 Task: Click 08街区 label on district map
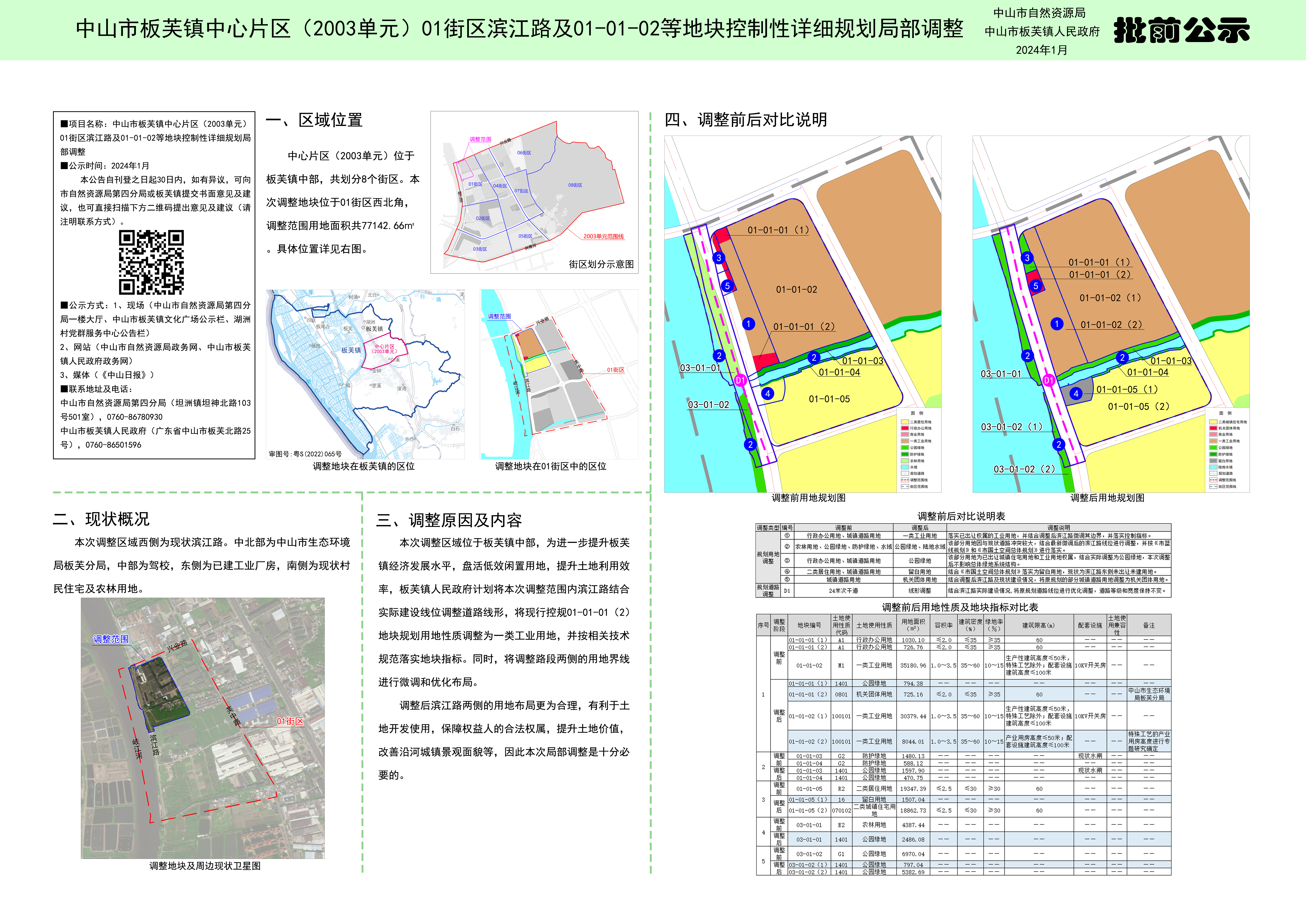[x=575, y=185]
